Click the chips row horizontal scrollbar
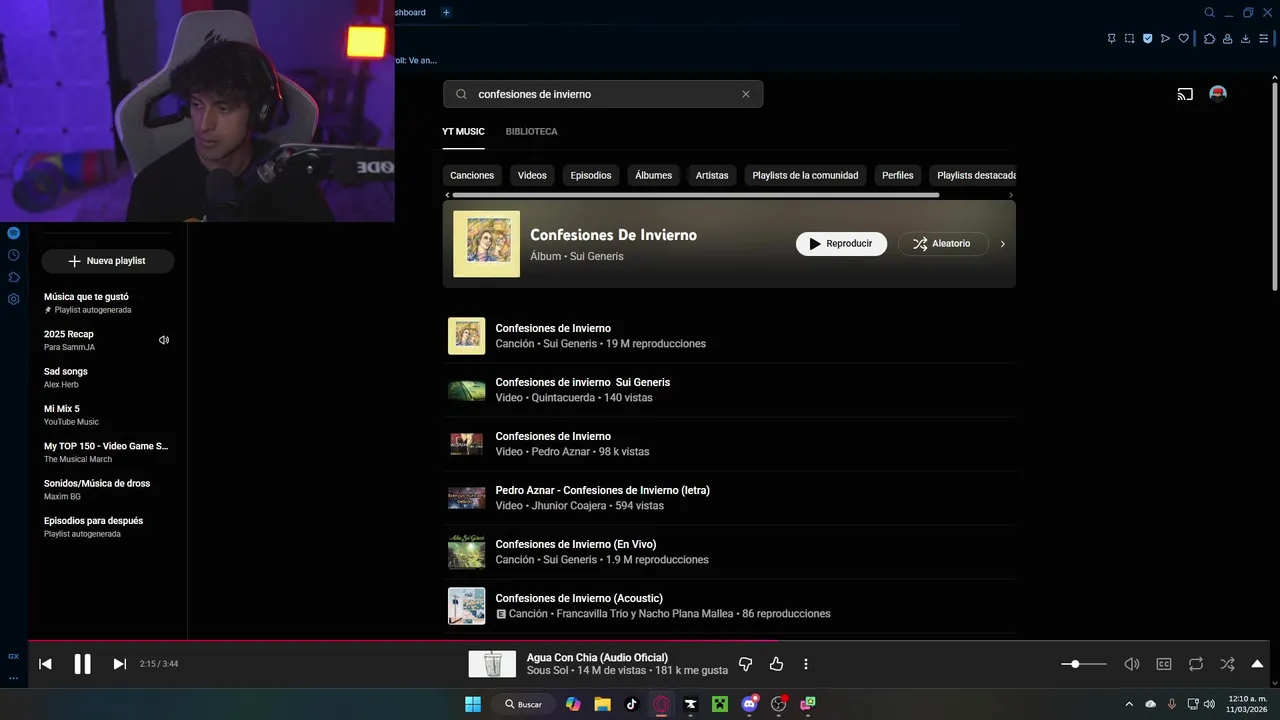1280x720 pixels. (695, 195)
